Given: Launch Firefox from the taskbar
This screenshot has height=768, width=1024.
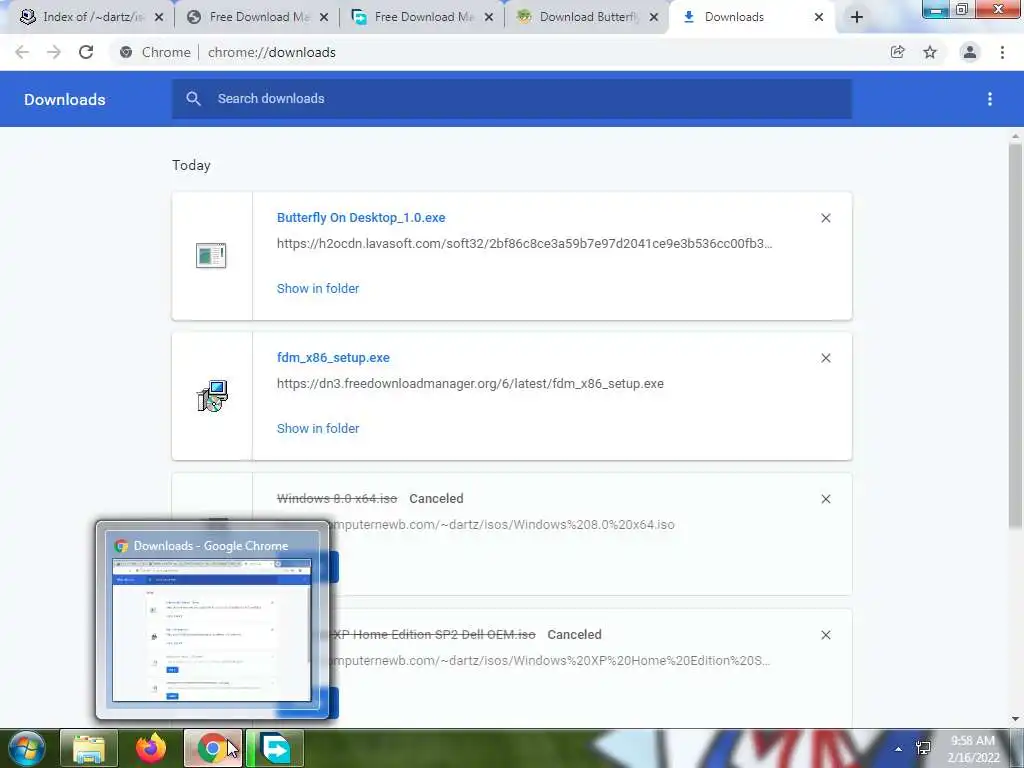Looking at the screenshot, I should (151, 748).
